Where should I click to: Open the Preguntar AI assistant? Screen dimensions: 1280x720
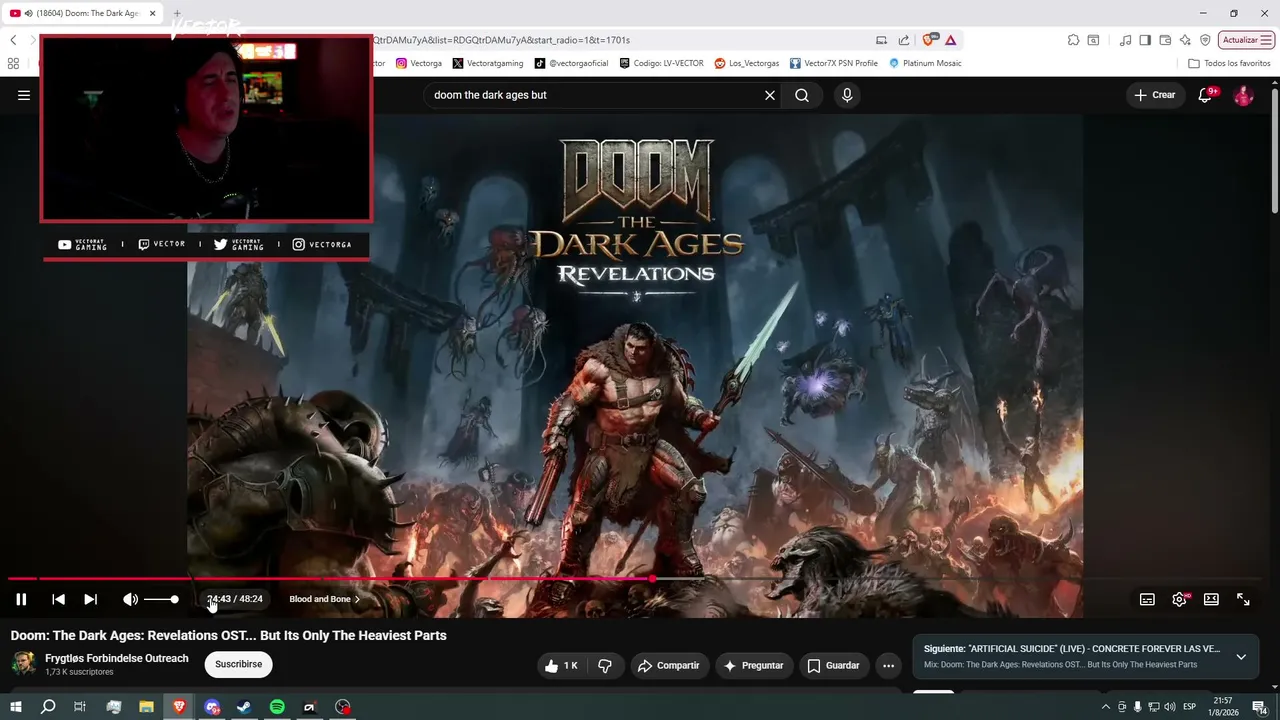tap(753, 665)
